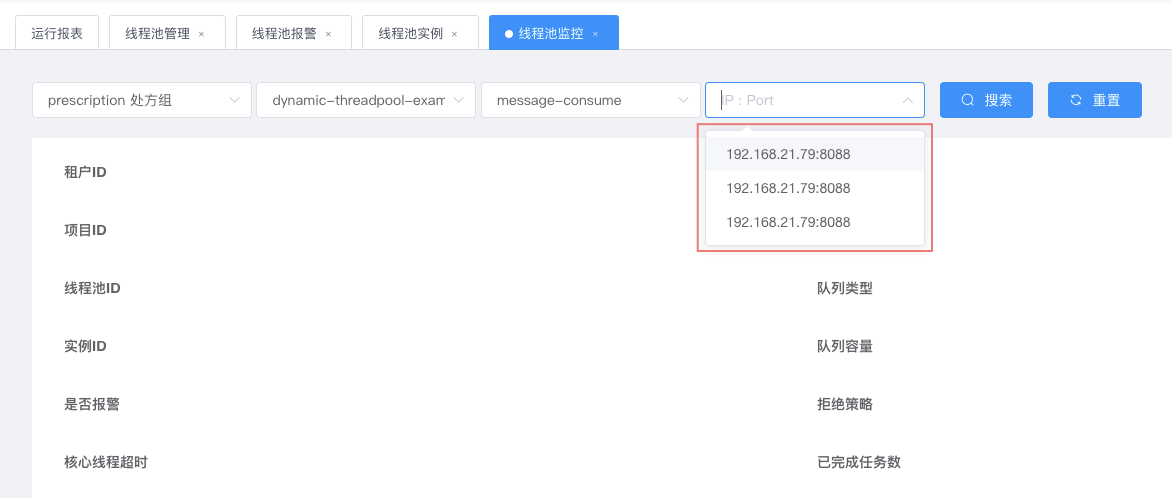Click the 已完成任务数 label

click(859, 462)
